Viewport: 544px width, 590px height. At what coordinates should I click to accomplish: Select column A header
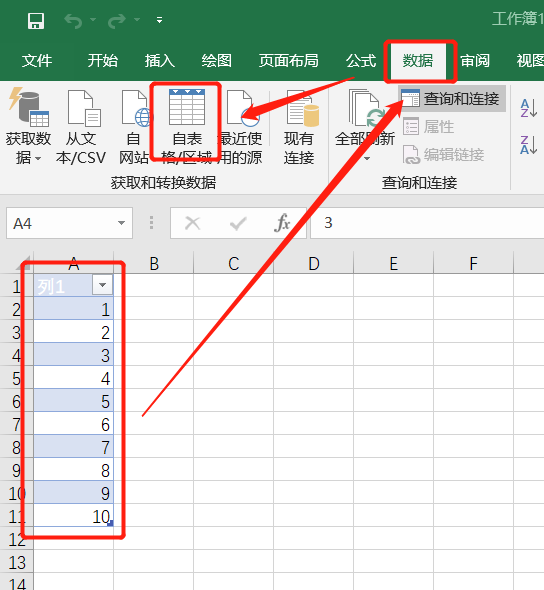click(x=74, y=264)
